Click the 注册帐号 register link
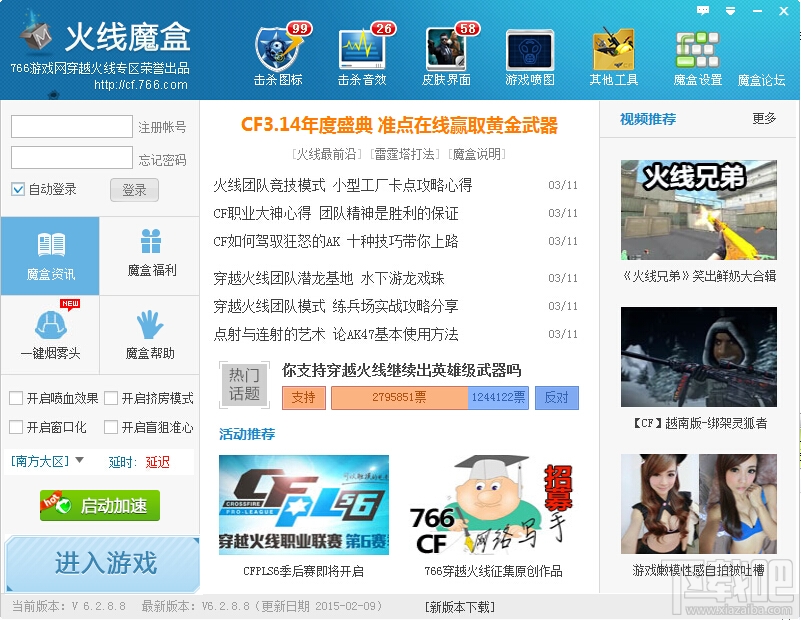 point(162,127)
